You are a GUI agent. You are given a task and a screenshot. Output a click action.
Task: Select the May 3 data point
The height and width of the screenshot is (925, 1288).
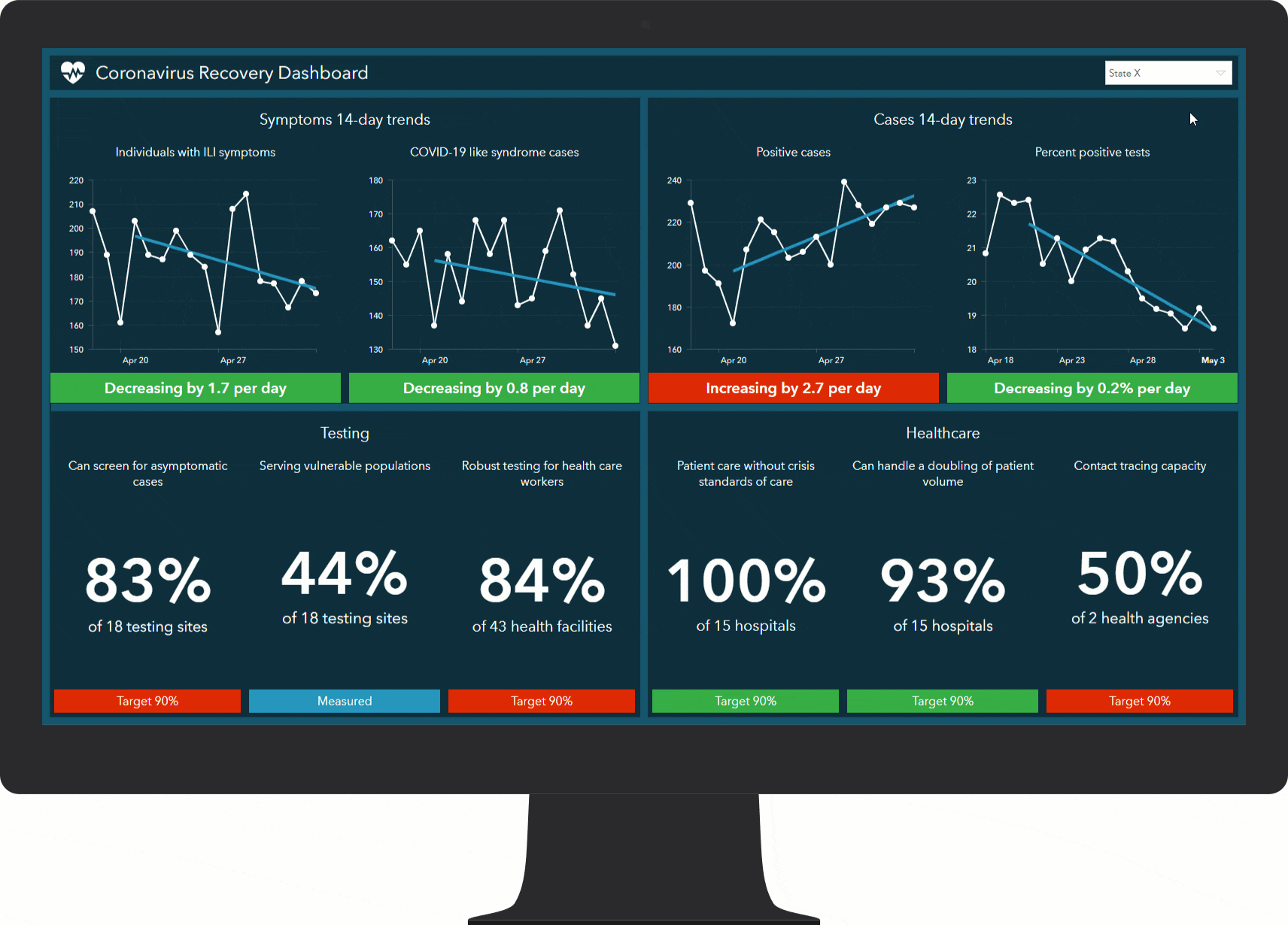pyautogui.click(x=1212, y=329)
